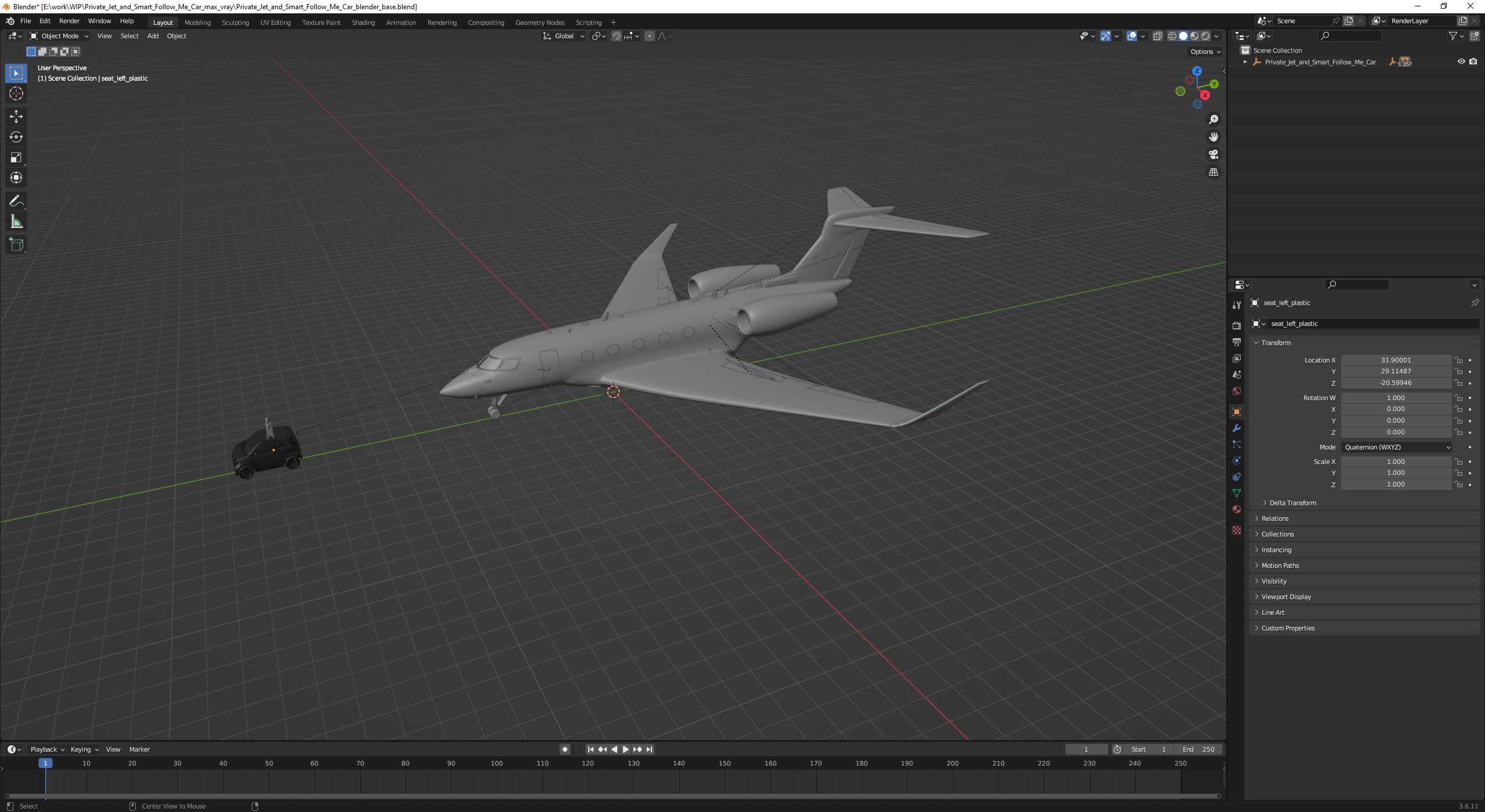Open the viewport Options dropdown
The height and width of the screenshot is (812, 1485).
click(1205, 52)
